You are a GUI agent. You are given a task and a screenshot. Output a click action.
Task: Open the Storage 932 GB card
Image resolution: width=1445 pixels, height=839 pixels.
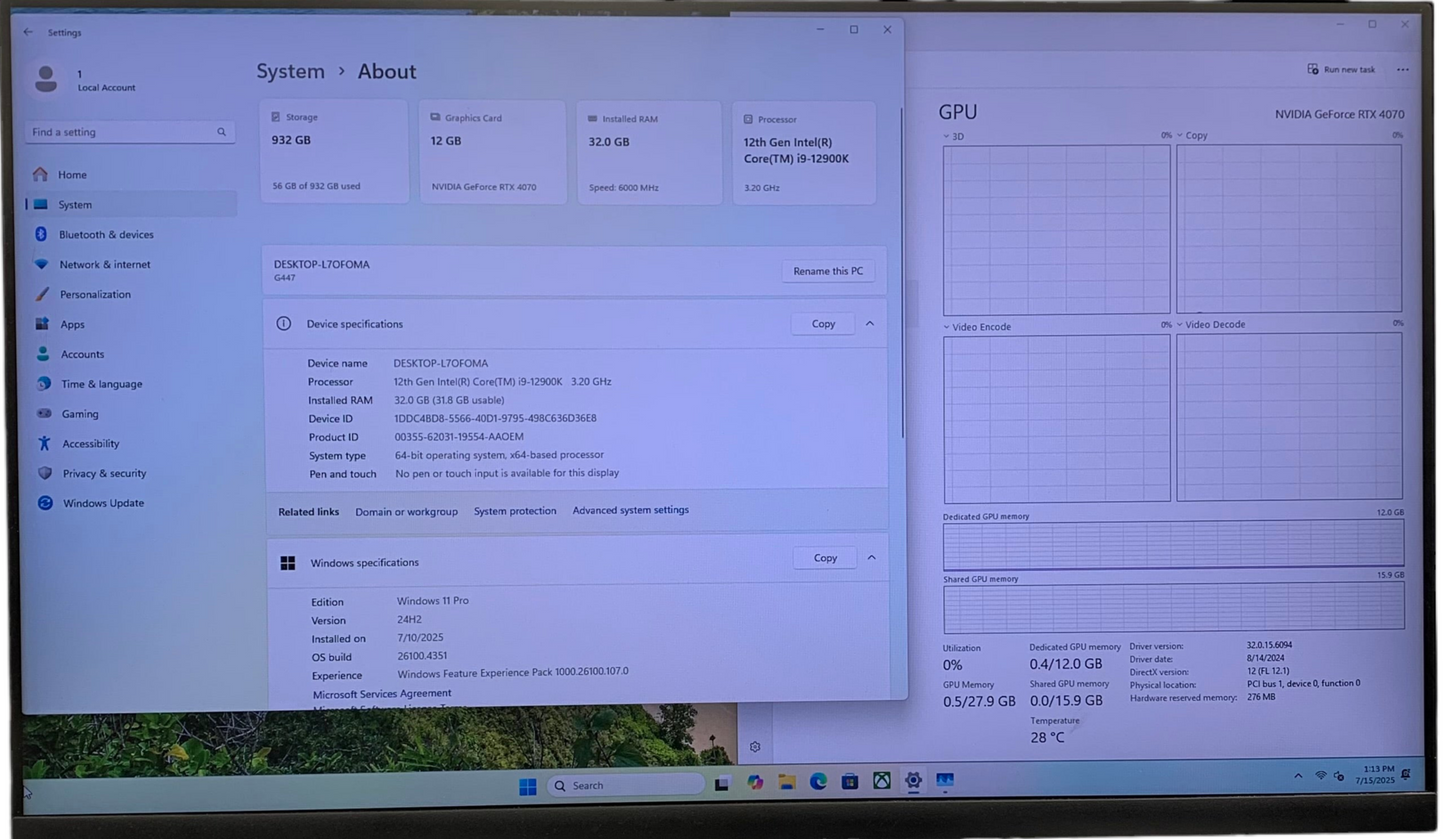334,151
